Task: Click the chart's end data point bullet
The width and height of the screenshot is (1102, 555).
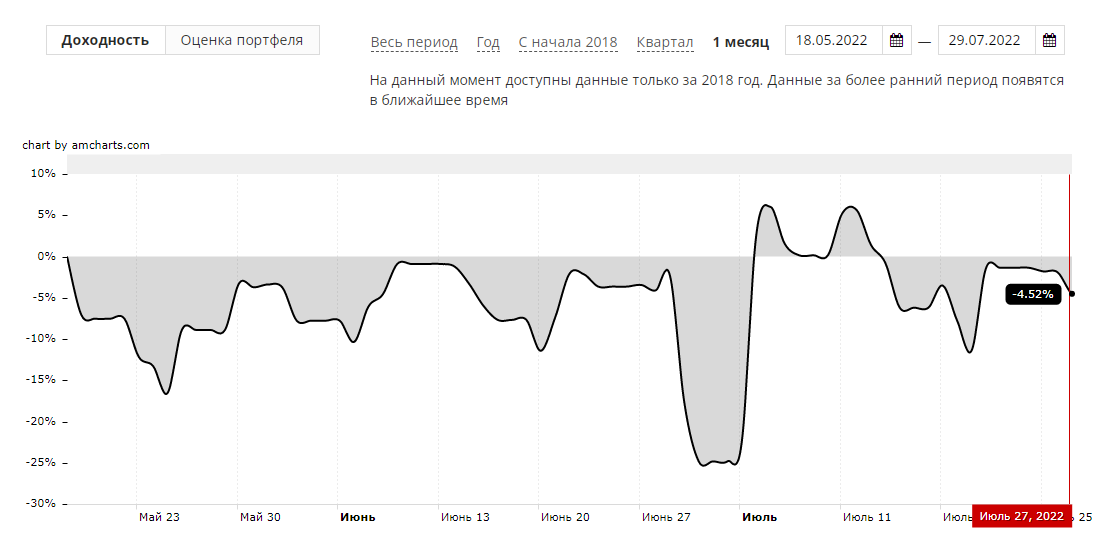Action: click(x=1072, y=293)
